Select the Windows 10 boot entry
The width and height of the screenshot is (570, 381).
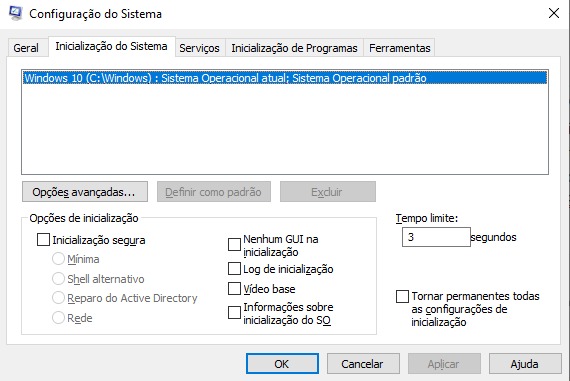point(285,78)
